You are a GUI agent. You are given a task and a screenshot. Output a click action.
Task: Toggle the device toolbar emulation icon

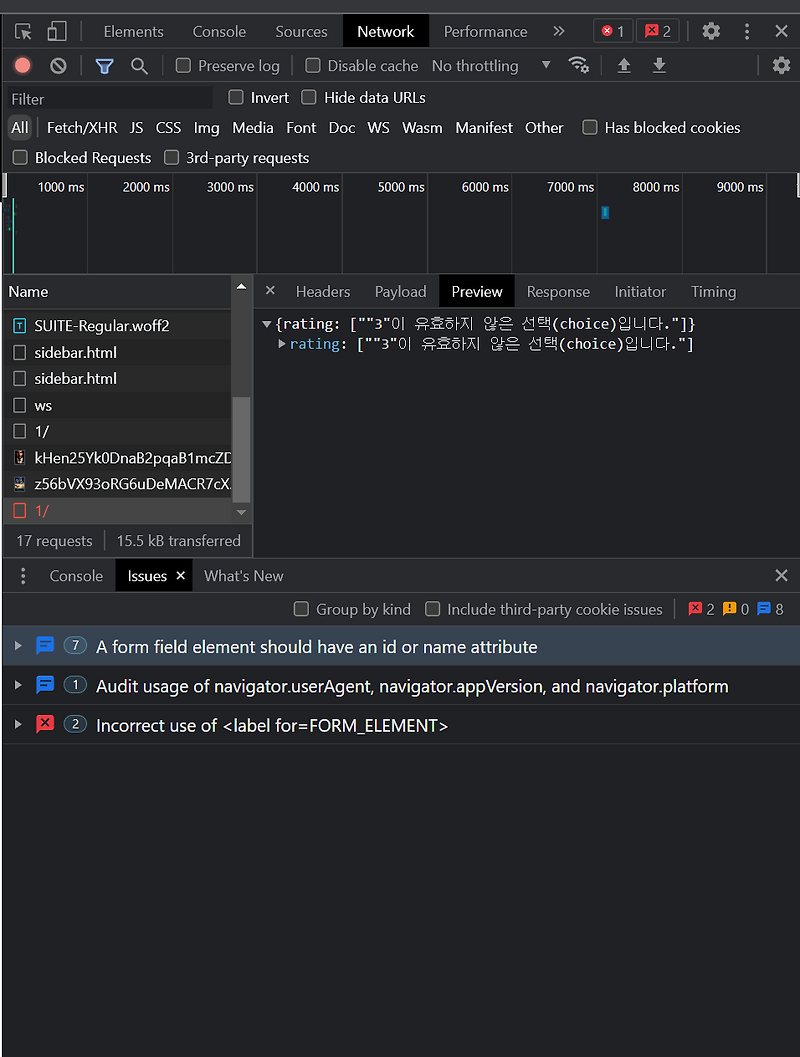click(56, 31)
